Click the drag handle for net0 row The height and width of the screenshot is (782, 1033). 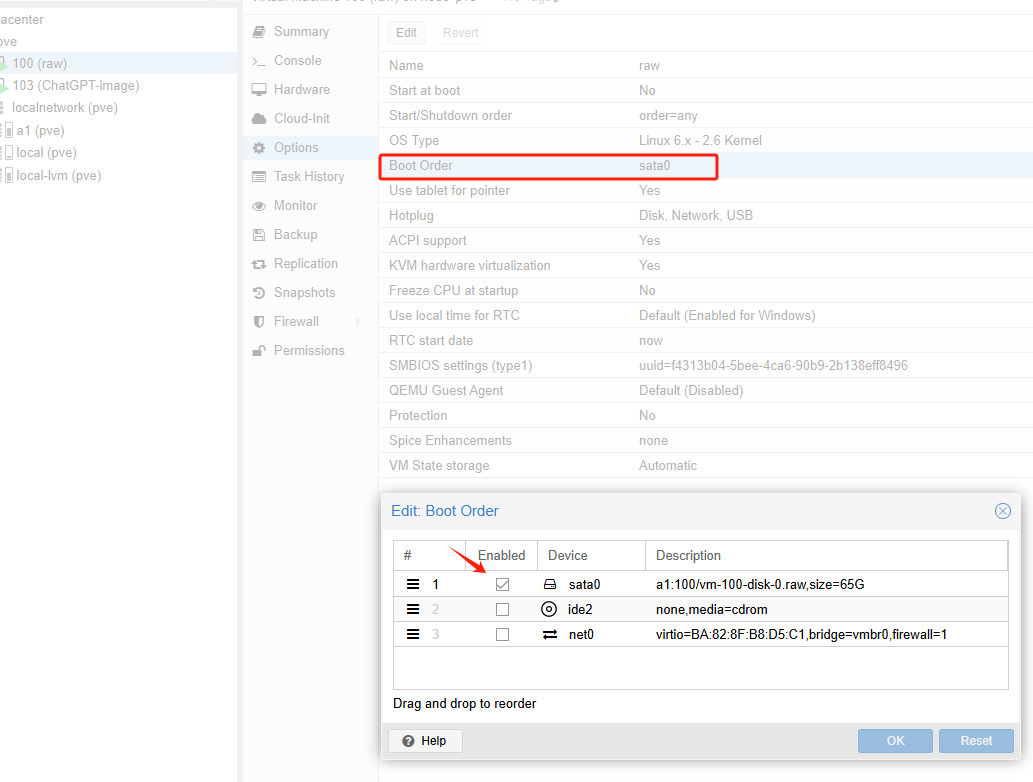click(413, 634)
